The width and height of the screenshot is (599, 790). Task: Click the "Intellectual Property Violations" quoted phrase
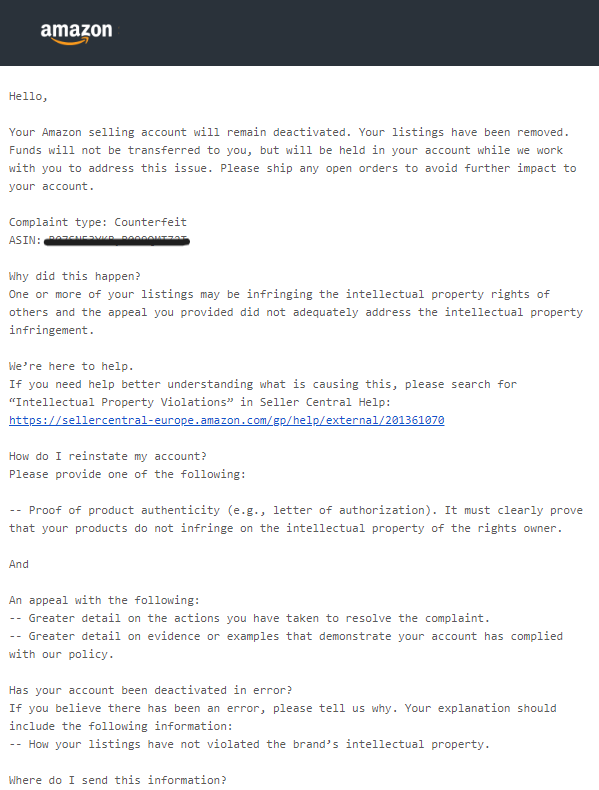(x=121, y=403)
